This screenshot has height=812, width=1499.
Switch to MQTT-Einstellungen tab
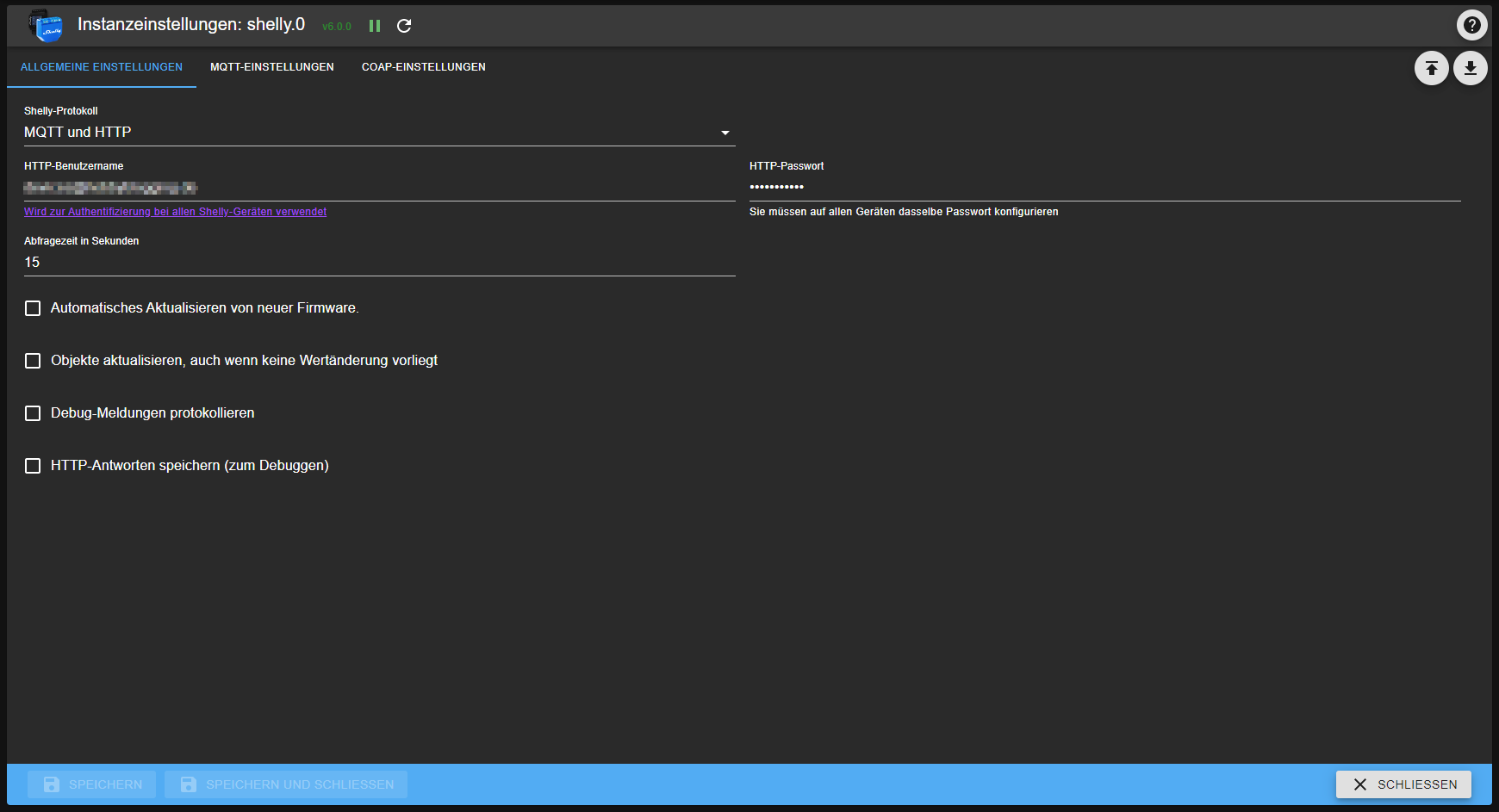271,67
